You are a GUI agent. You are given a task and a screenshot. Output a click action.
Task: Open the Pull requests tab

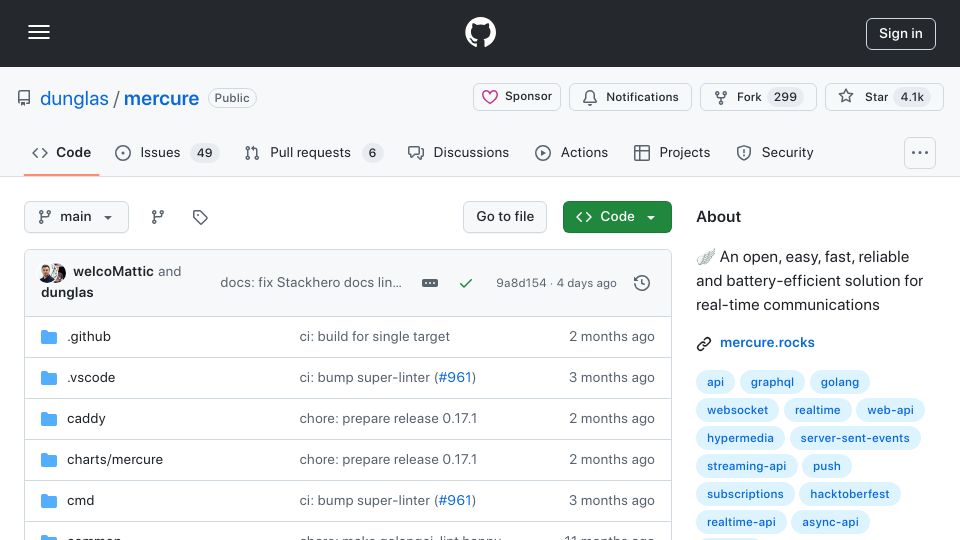point(313,152)
